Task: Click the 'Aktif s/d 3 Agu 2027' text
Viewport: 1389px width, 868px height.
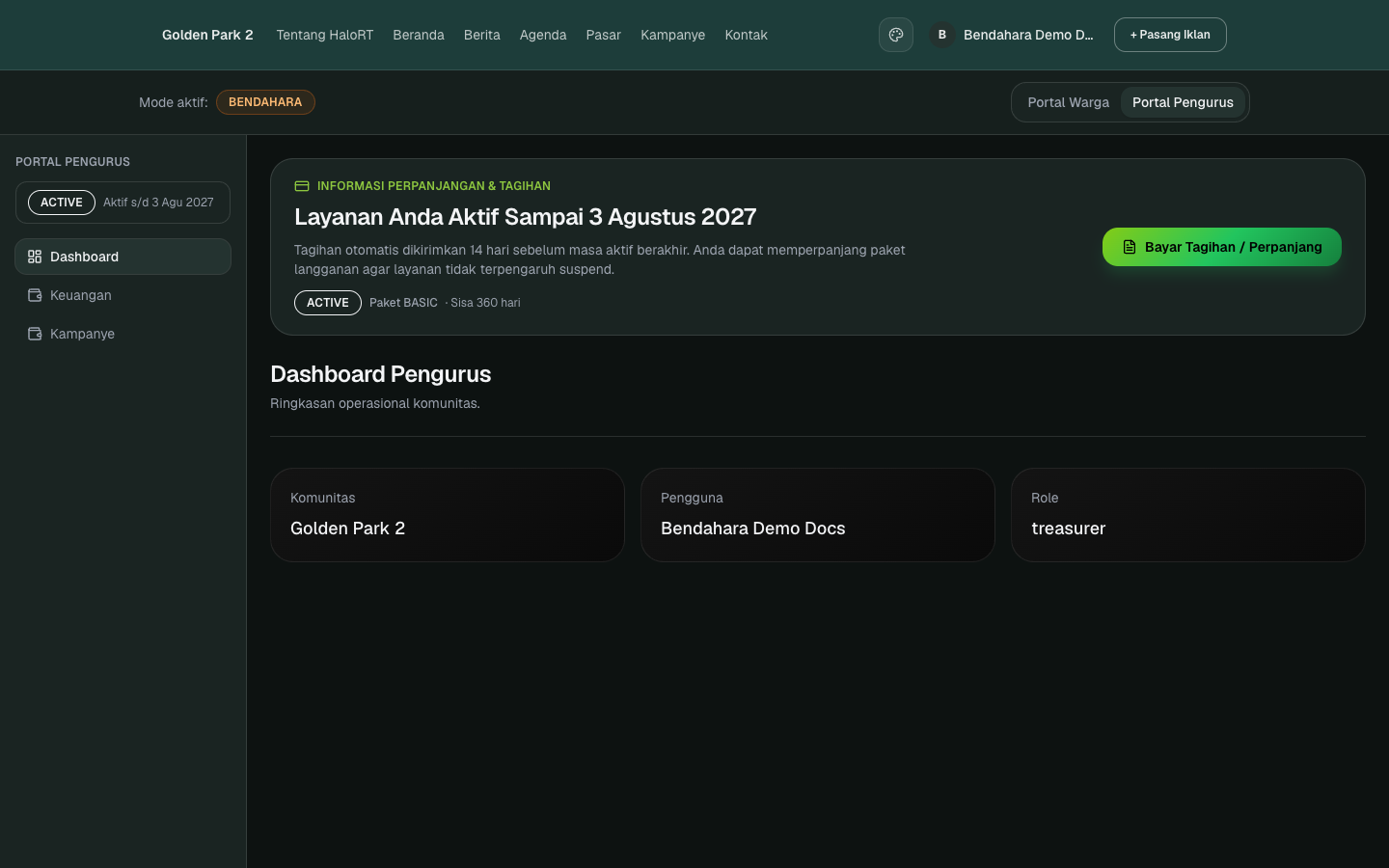Action: (158, 203)
